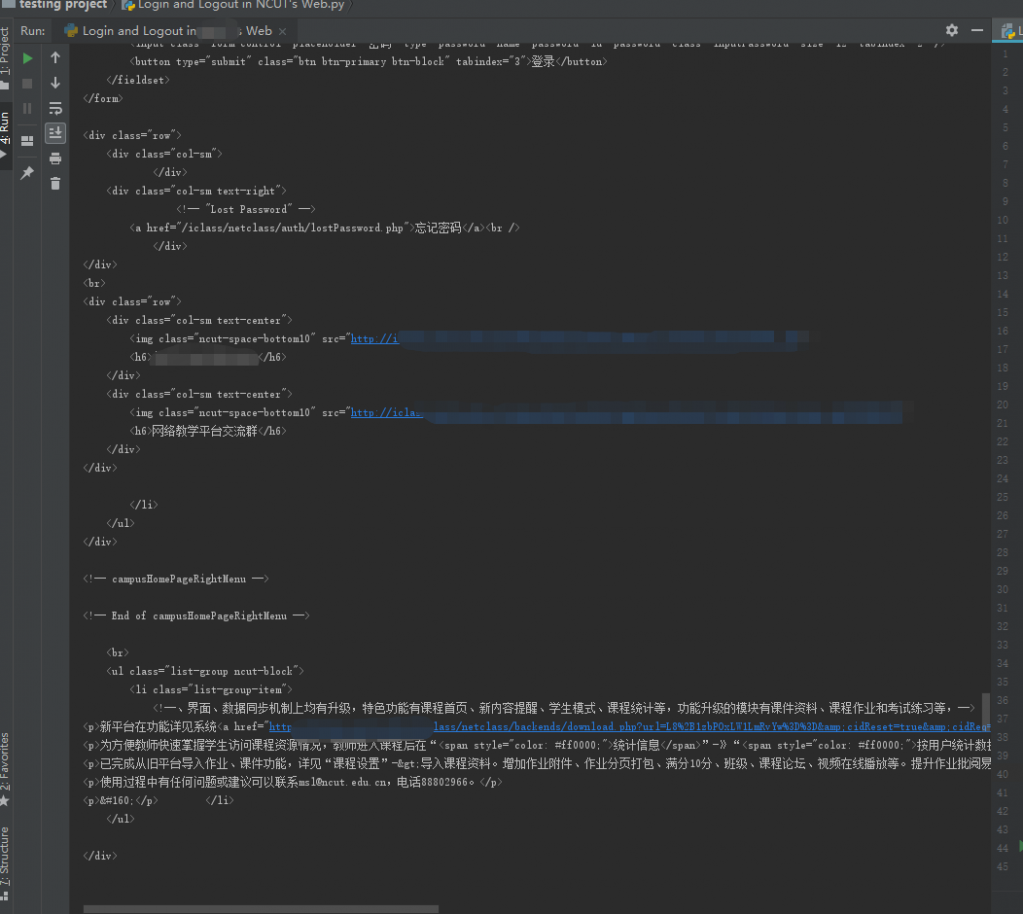The image size is (1023, 914).
Task: Open Run panel gear options menu
Action: 951,31
